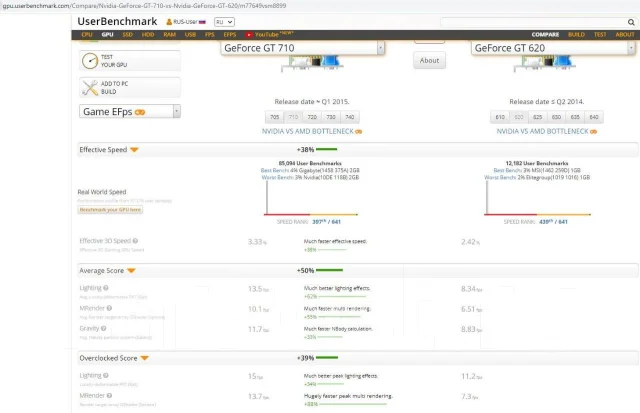Click the +38% Effective Speed green bar

(x=327, y=149)
